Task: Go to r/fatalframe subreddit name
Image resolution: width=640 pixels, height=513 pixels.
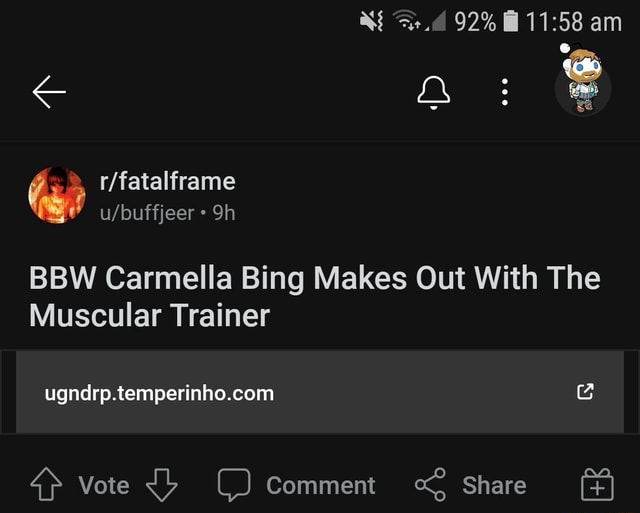Action: tap(167, 181)
